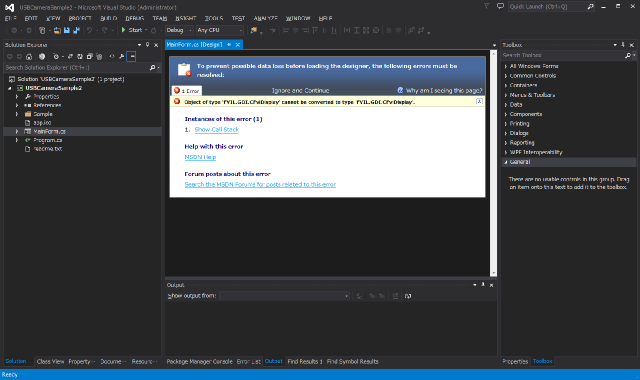Click Search the MSDN Forums link
This screenshot has width=640, height=380.
pyautogui.click(x=260, y=184)
